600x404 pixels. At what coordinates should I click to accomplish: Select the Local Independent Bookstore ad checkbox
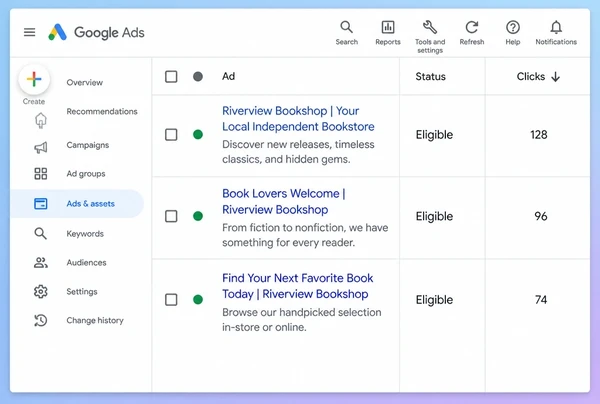point(171,135)
